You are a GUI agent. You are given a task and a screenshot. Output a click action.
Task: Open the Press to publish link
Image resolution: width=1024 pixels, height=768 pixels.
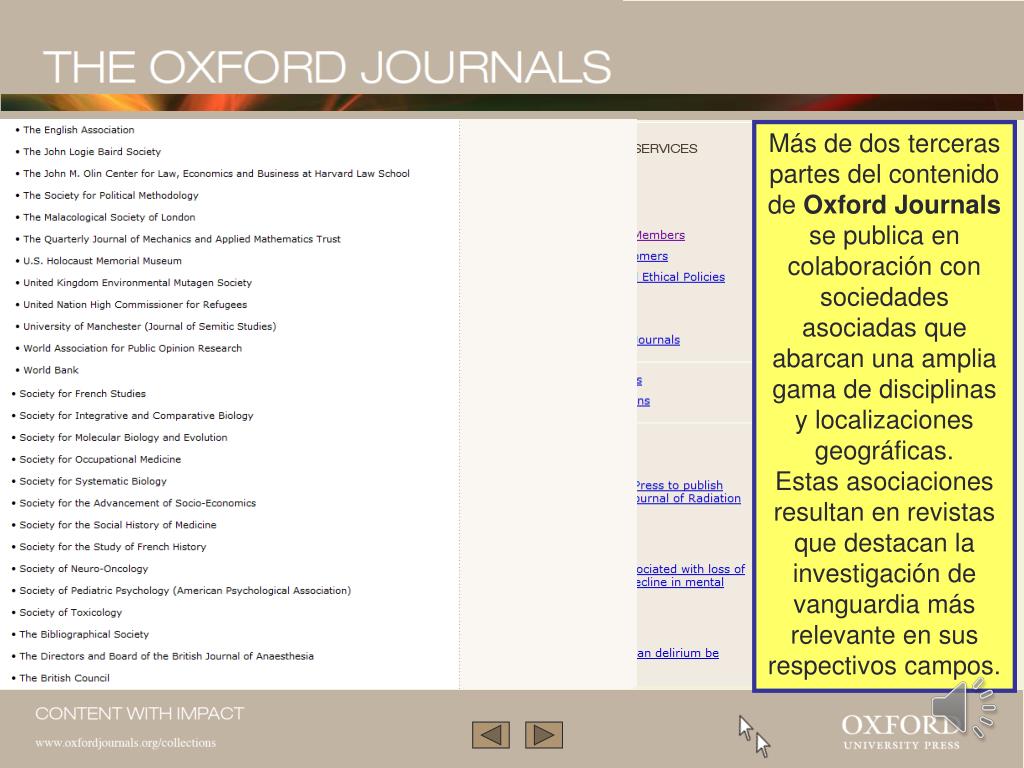point(680,485)
